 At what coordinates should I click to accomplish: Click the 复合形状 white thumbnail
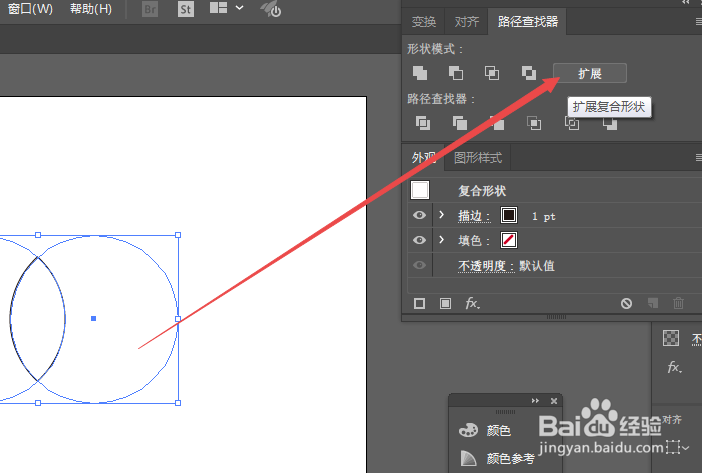pyautogui.click(x=420, y=190)
